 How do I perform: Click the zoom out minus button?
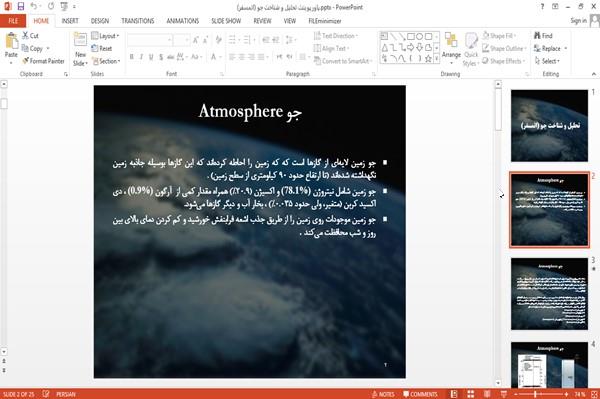(x=515, y=394)
